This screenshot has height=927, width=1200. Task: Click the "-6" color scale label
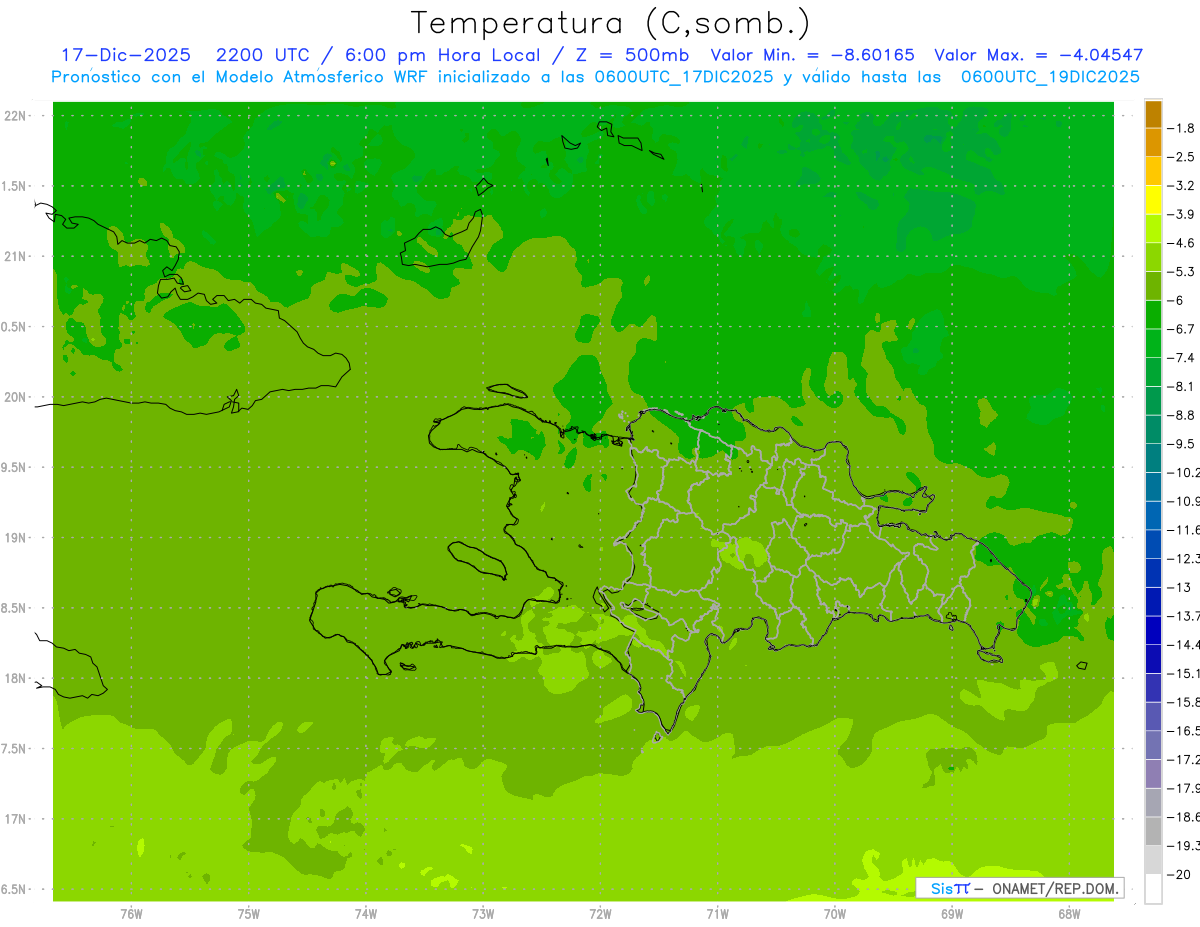tap(1176, 300)
